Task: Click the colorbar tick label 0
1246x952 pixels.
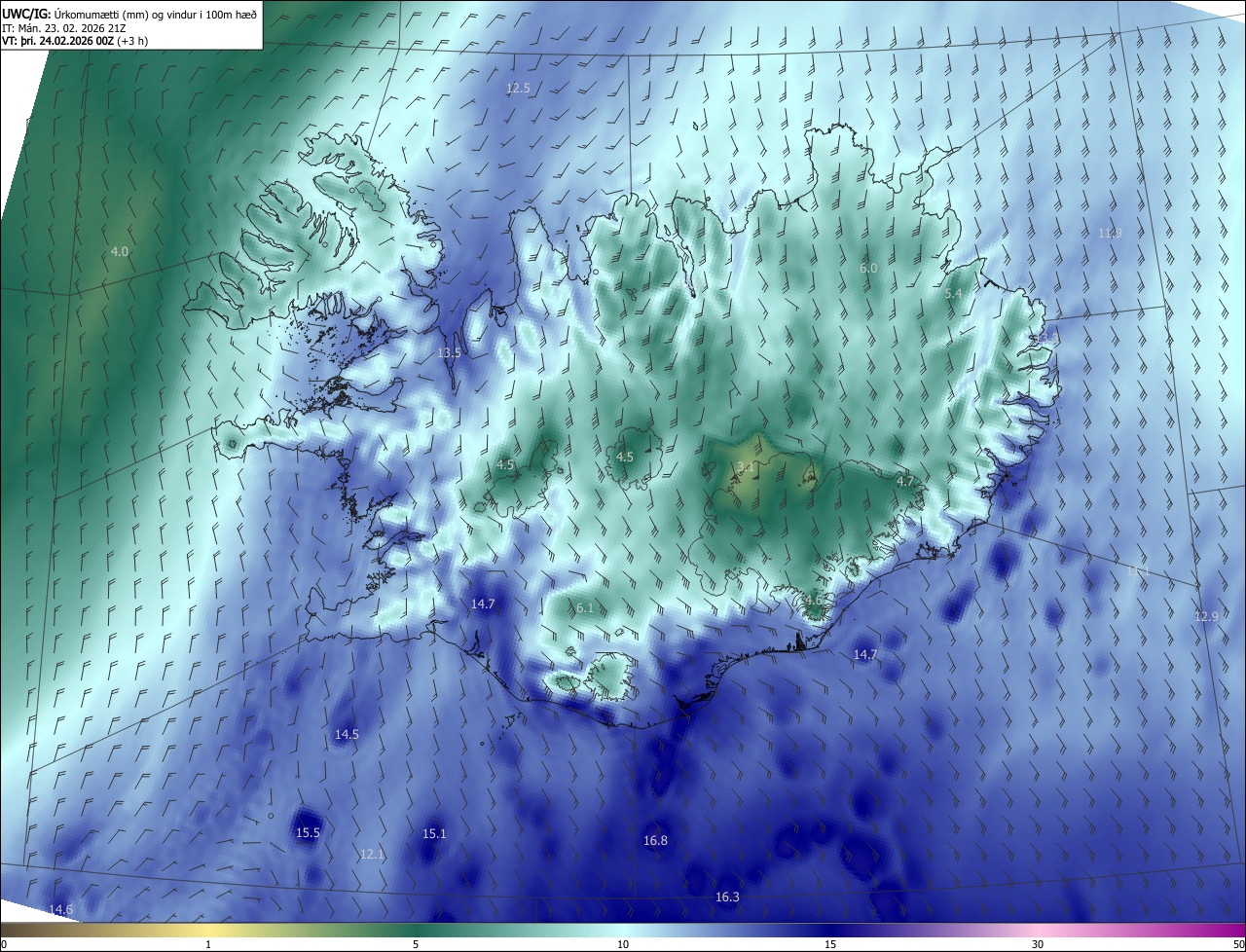Action: click(x=4, y=944)
